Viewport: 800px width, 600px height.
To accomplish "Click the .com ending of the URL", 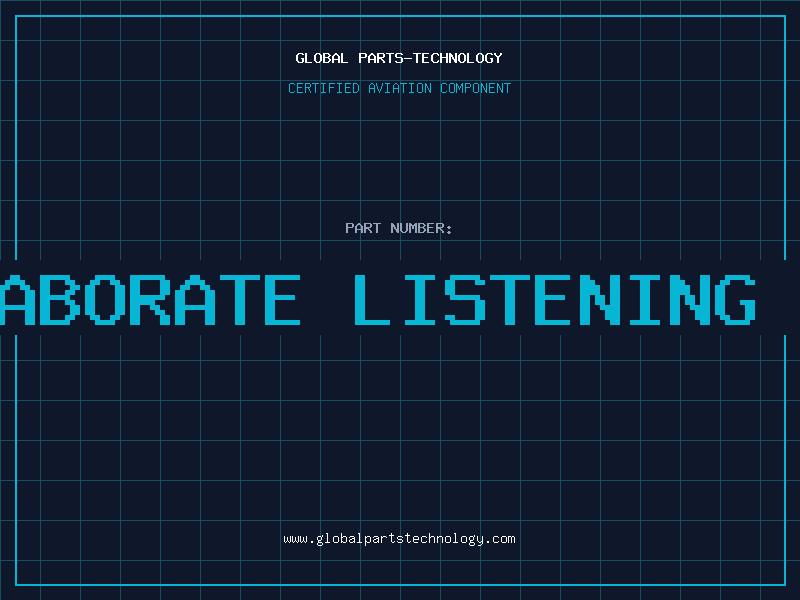I will (x=499, y=539).
